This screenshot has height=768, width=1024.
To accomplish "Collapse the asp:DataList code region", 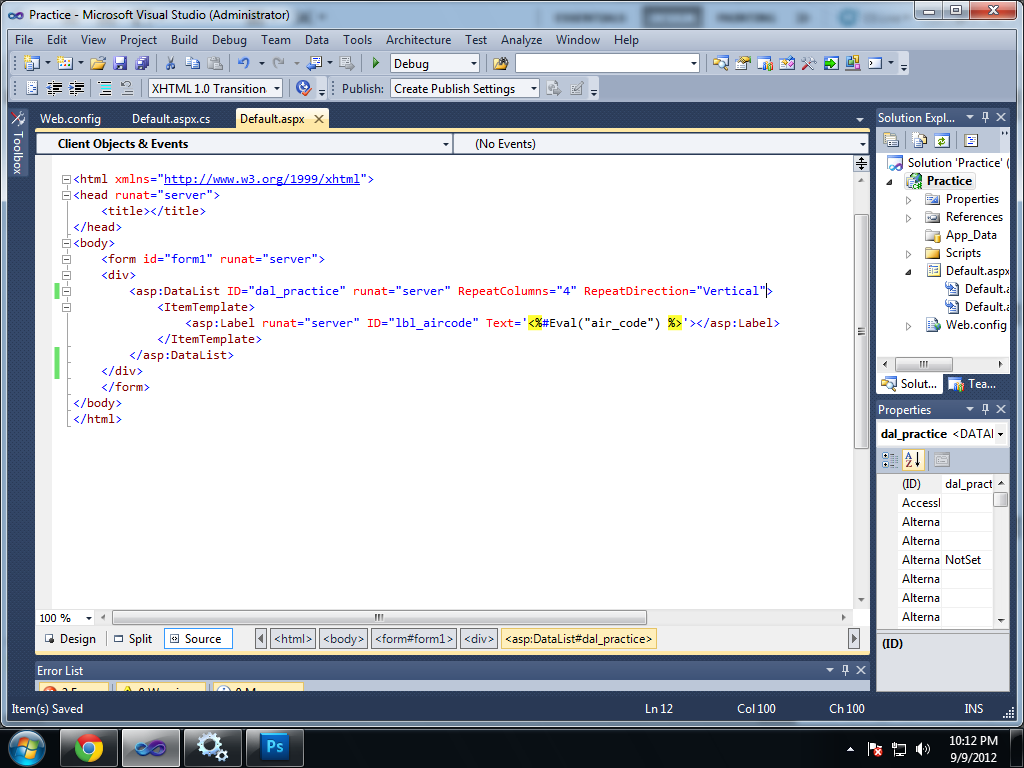I will point(66,291).
